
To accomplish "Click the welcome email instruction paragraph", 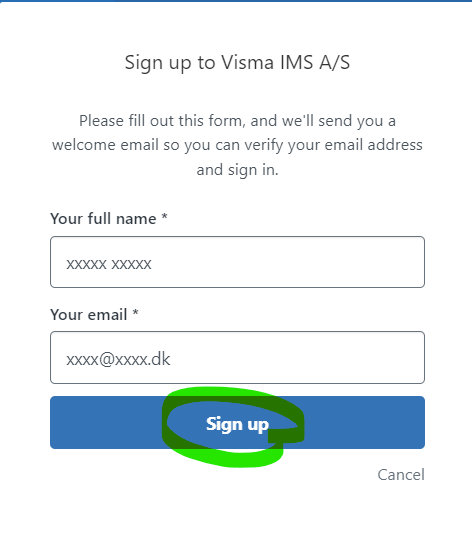I will pos(237,145).
